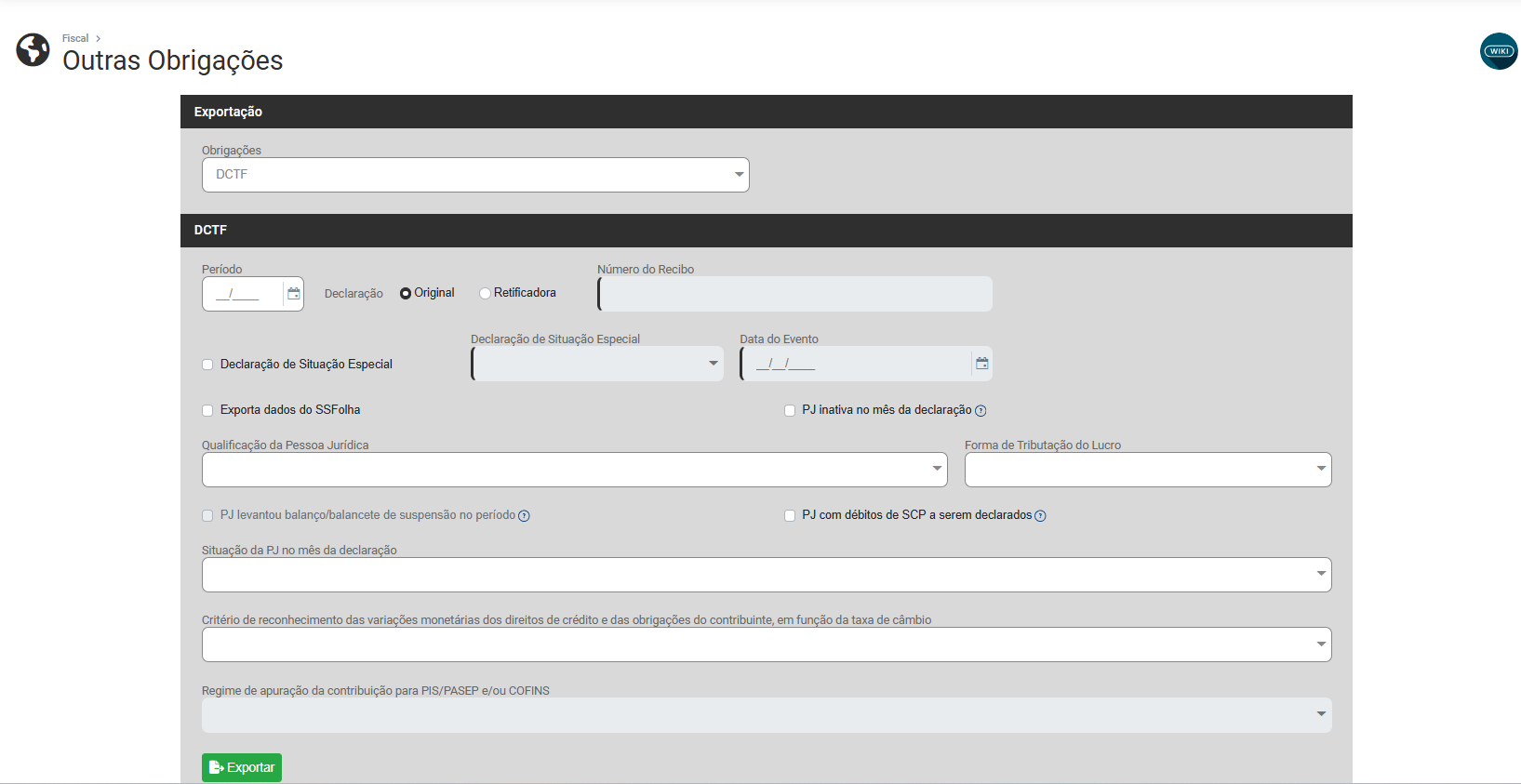Image resolution: width=1521 pixels, height=784 pixels.
Task: Tick PJ inativa no mês da declaração
Action: coord(790,410)
